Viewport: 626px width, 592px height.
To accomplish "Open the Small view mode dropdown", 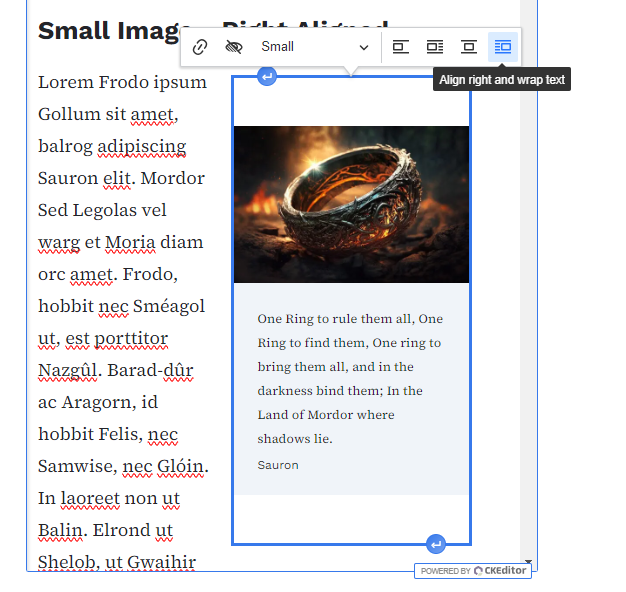I will click(314, 47).
